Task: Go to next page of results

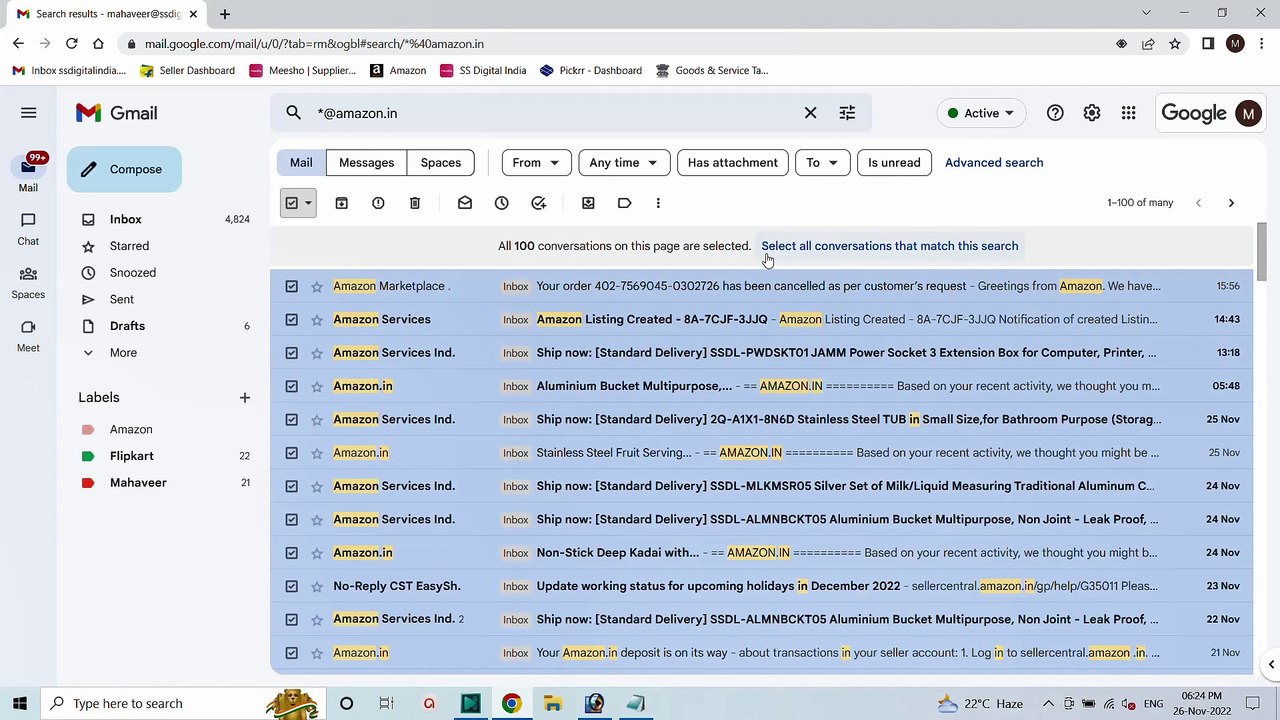Action: pyautogui.click(x=1231, y=203)
